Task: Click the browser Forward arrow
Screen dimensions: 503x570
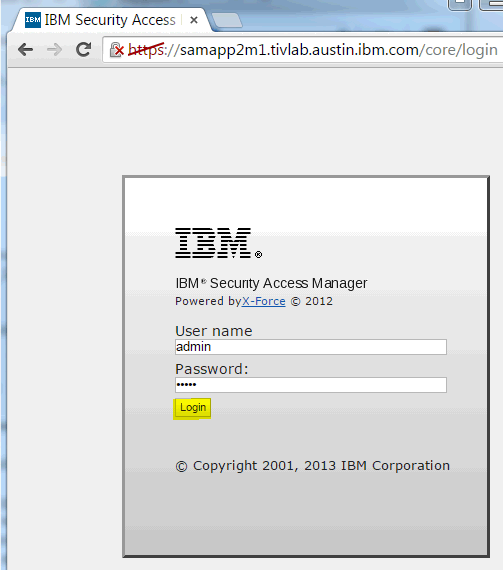Action: coord(55,49)
